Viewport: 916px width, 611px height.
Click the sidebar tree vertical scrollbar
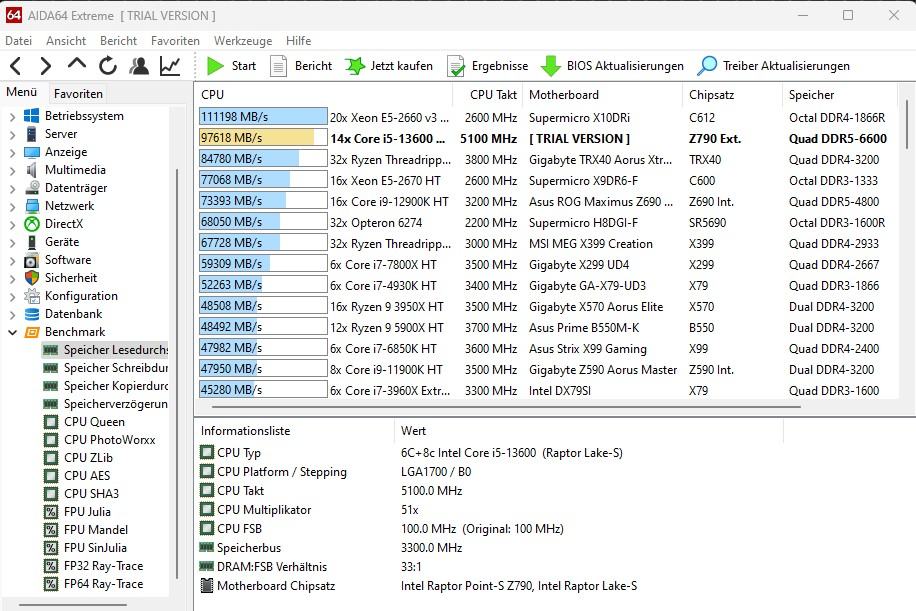pos(177,374)
